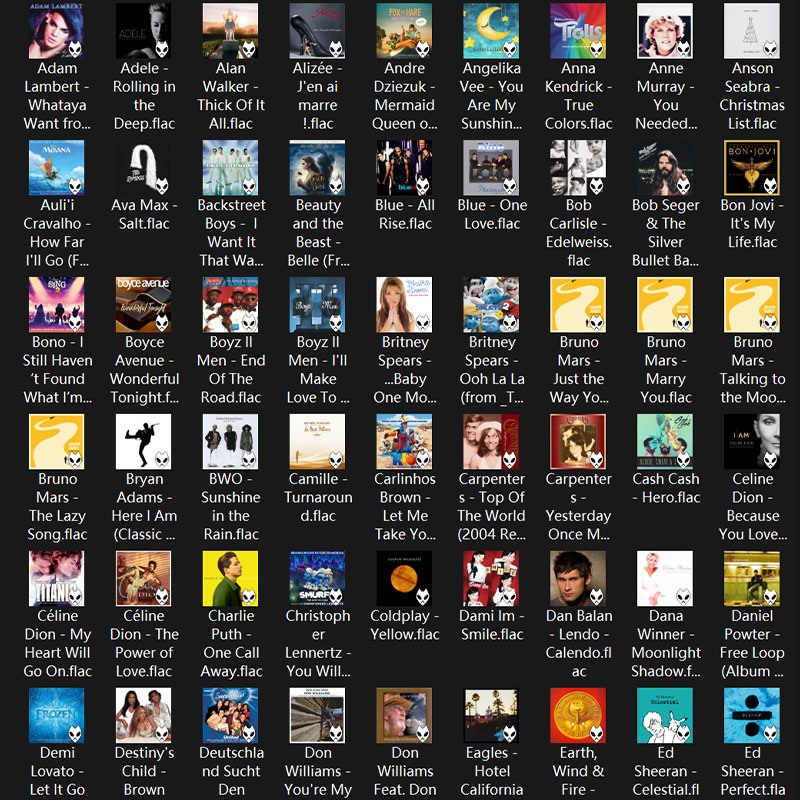
Task: Select Carpenters Yesterday Once More icon
Action: tap(578, 441)
